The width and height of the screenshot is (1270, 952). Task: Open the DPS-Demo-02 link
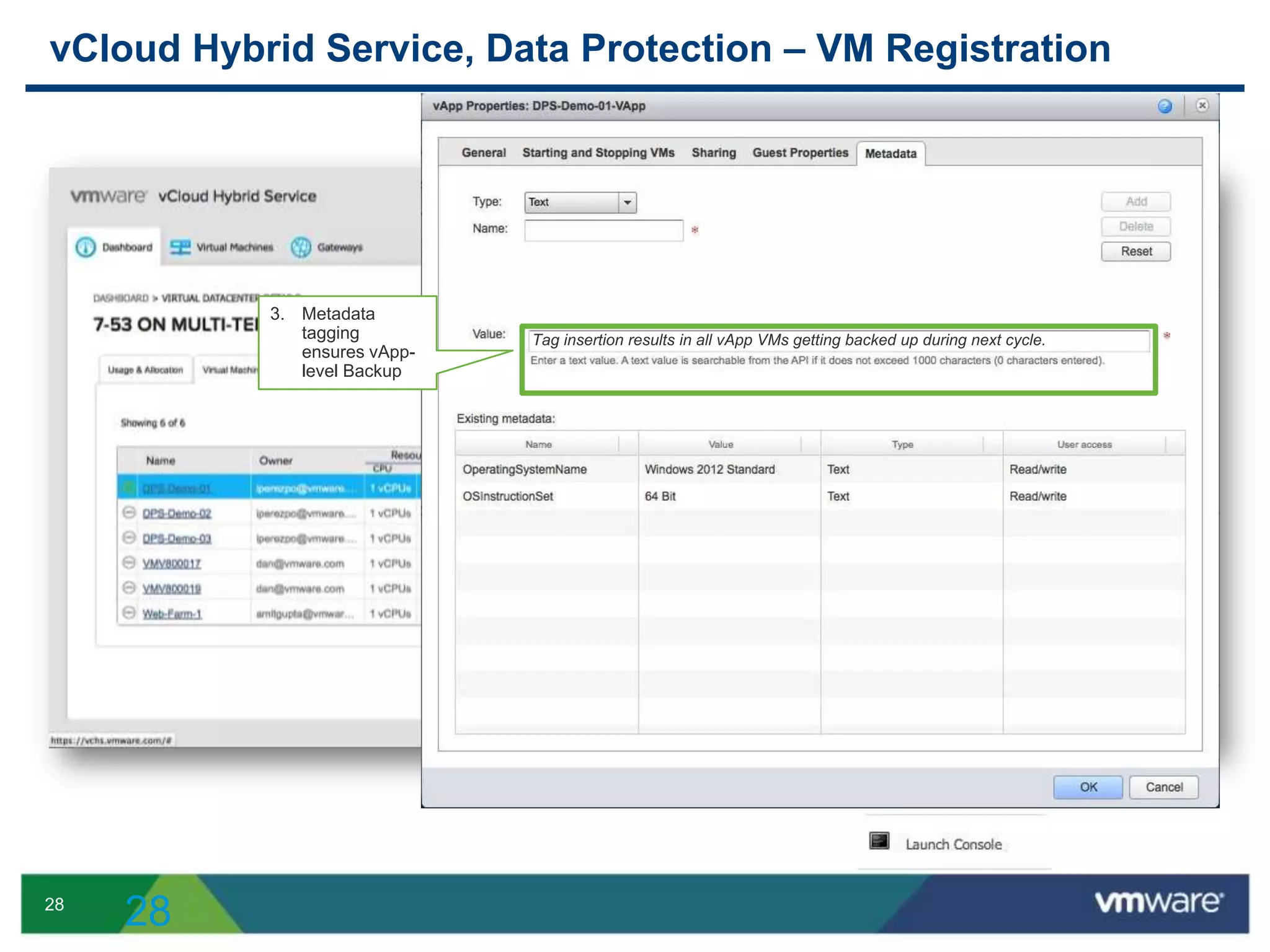177,514
